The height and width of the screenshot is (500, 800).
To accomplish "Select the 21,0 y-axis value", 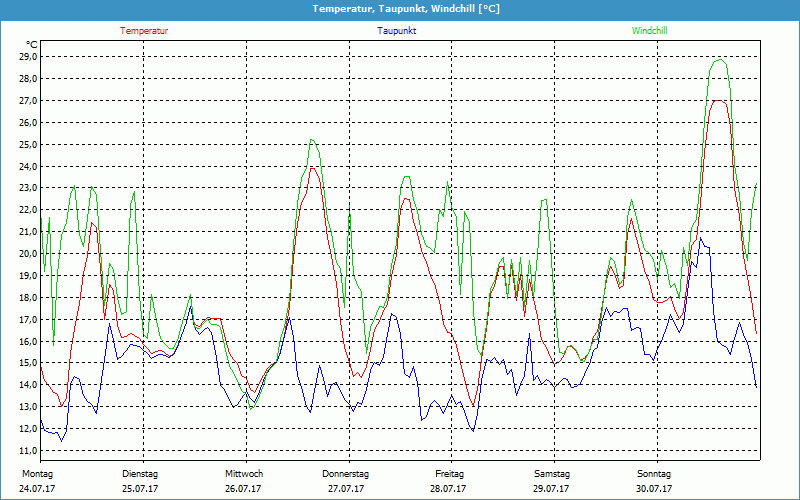I will [28, 232].
